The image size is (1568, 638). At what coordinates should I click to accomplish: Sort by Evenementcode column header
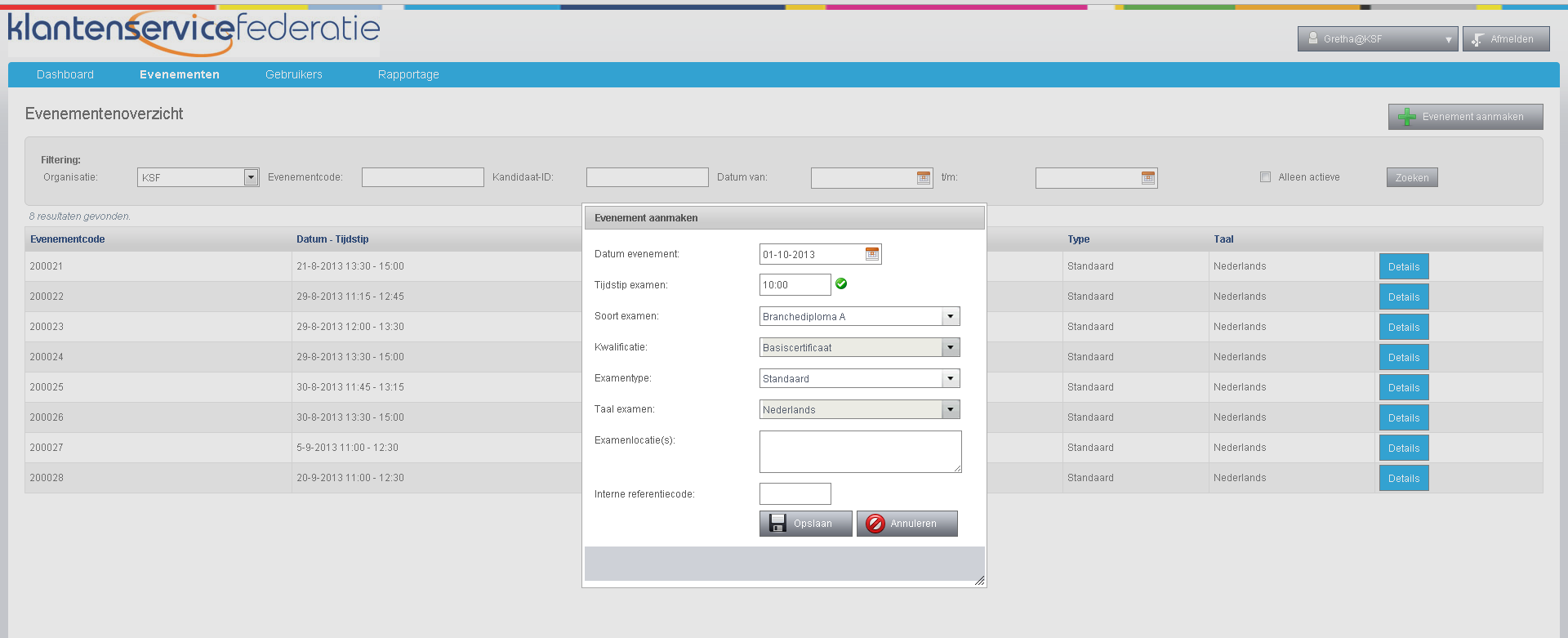[68, 239]
